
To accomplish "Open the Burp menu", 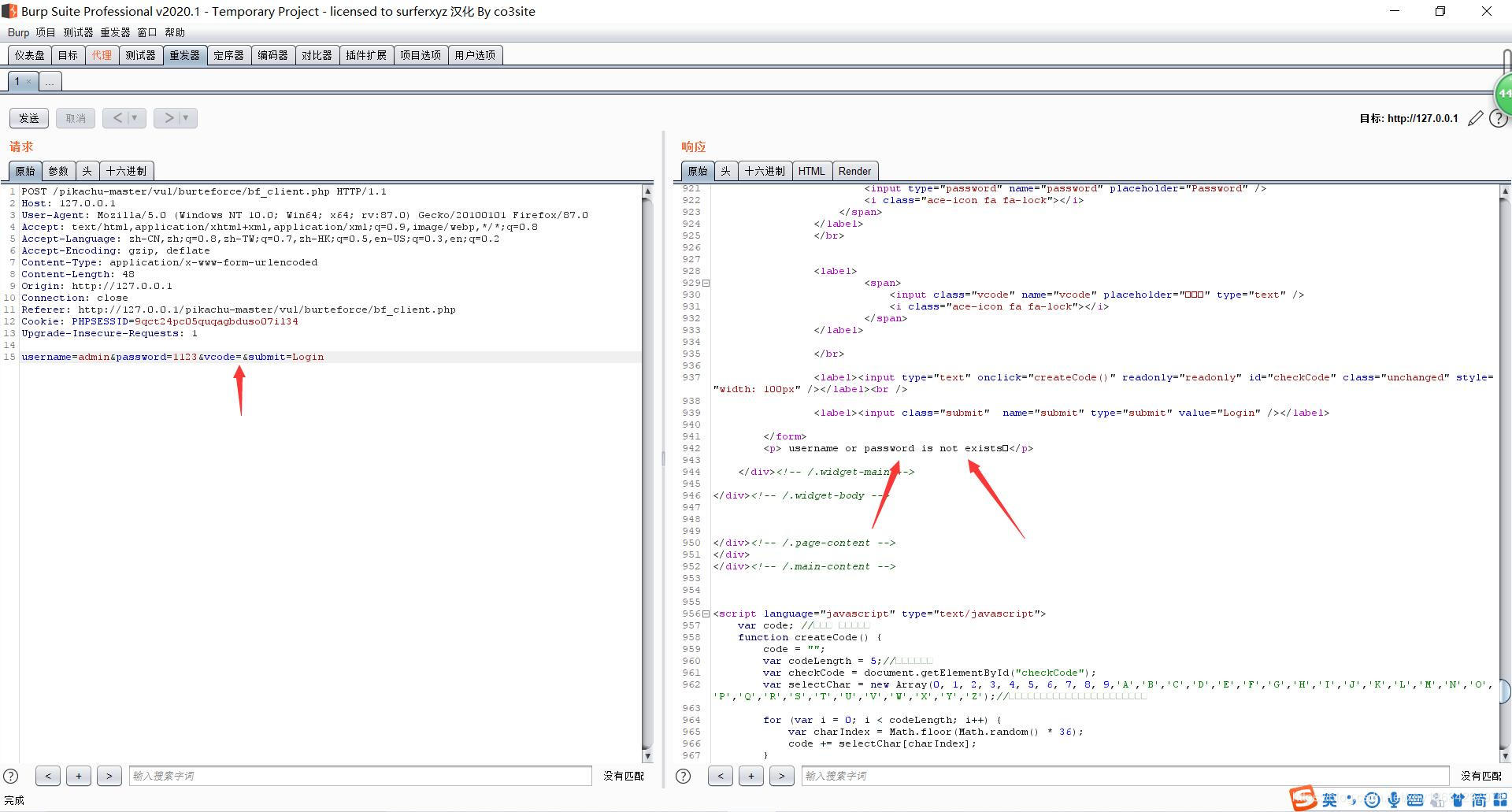I will (18, 32).
